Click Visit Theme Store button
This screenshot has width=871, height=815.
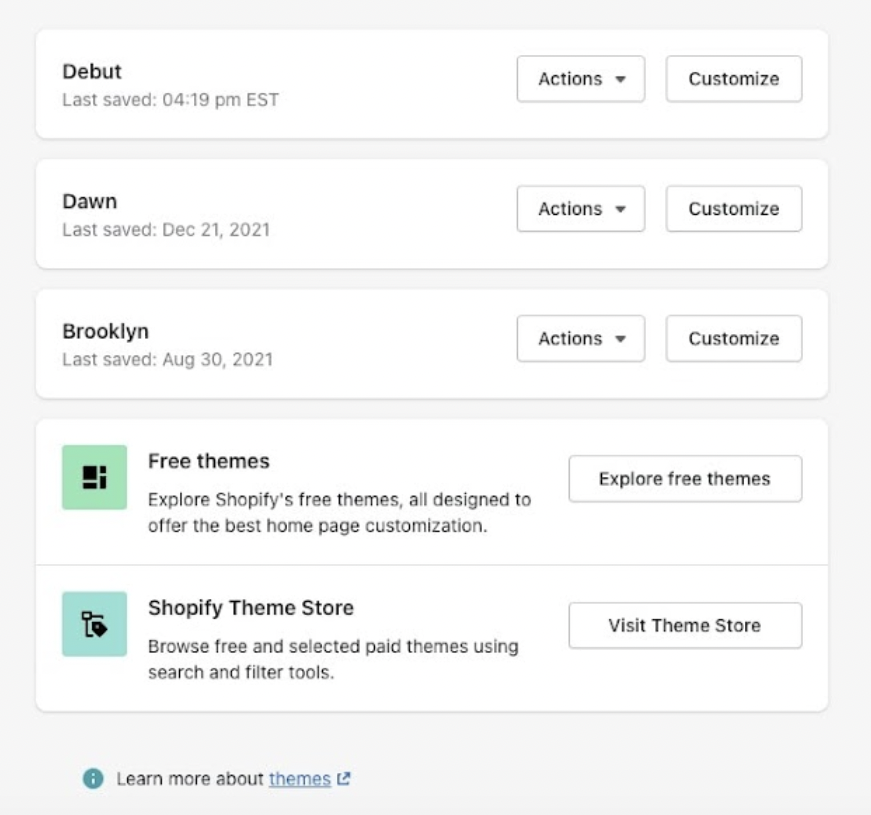685,626
